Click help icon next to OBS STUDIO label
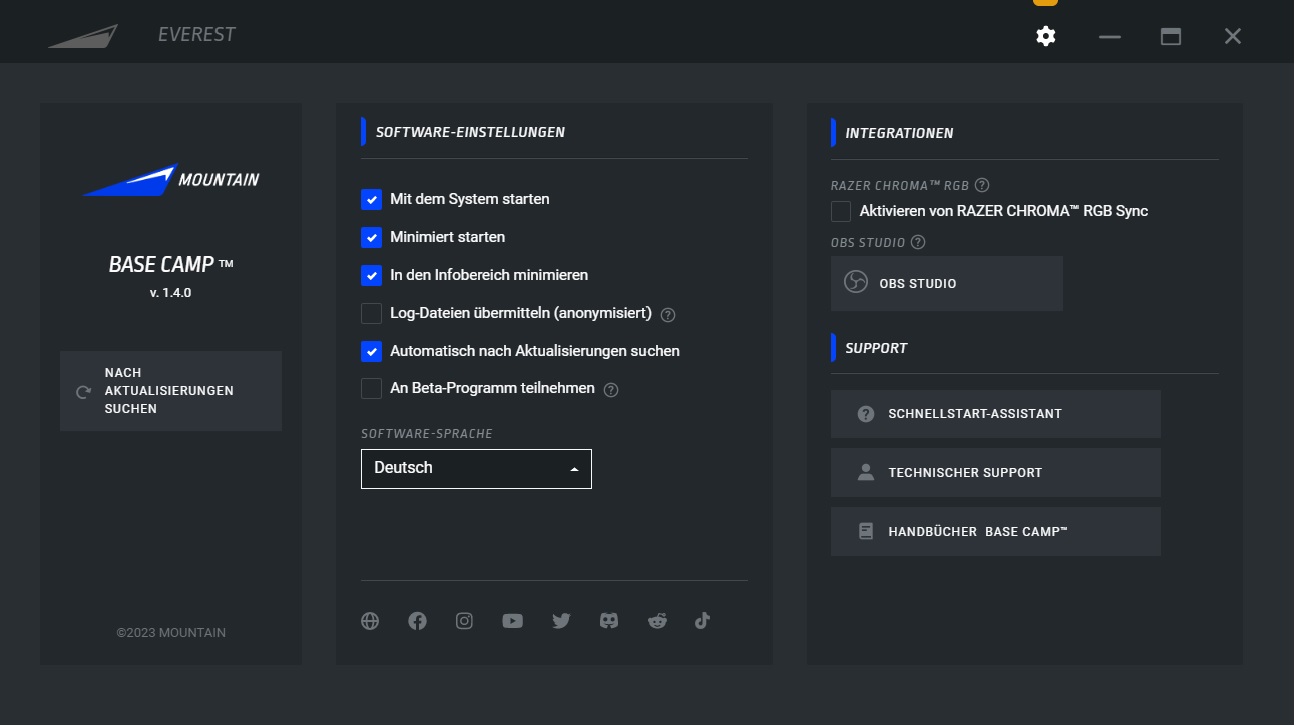This screenshot has height=726, width=1298. (x=918, y=242)
